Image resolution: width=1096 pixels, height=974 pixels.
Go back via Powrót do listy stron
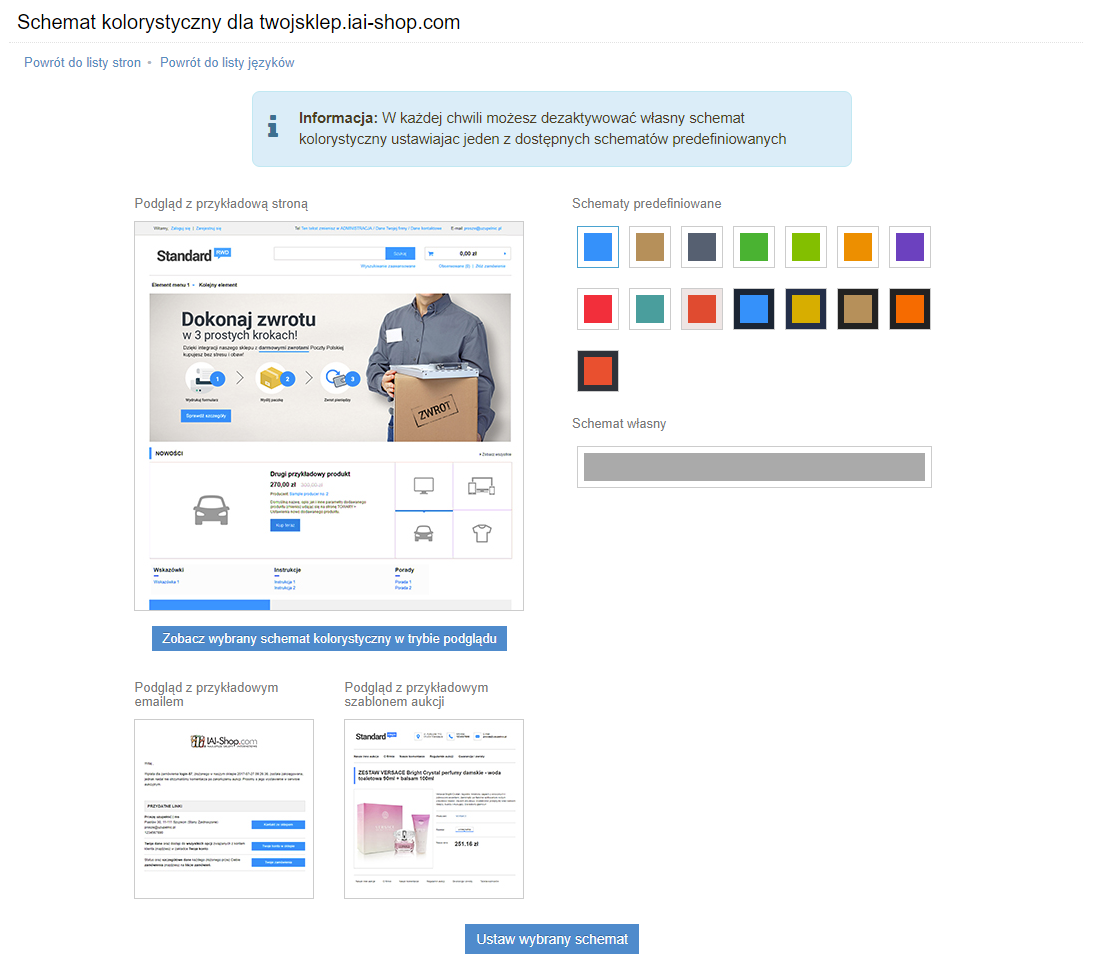point(82,62)
